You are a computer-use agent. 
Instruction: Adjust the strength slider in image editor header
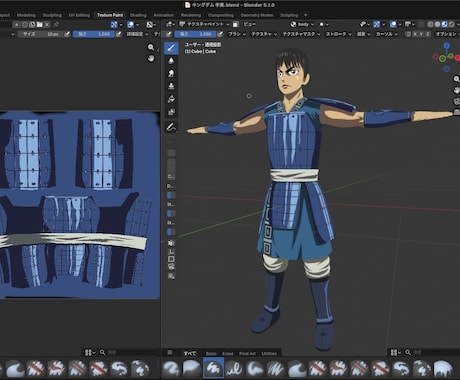pyautogui.click(x=94, y=34)
